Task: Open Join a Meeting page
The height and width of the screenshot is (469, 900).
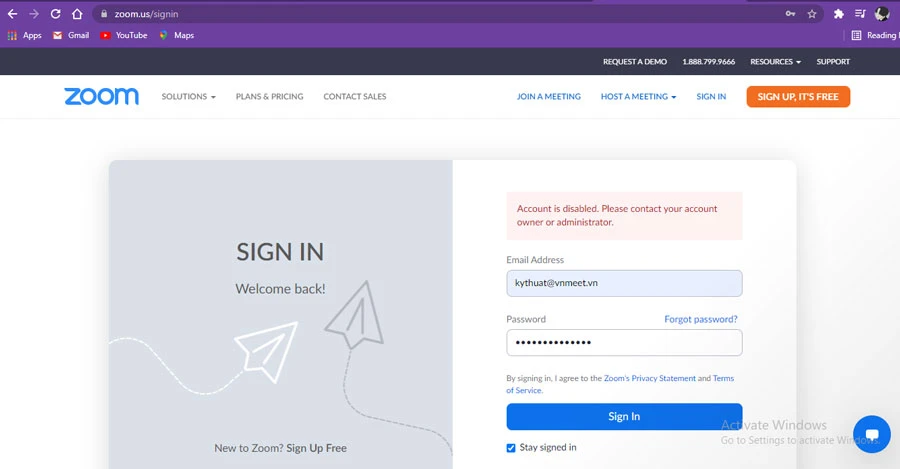Action: pyautogui.click(x=548, y=97)
